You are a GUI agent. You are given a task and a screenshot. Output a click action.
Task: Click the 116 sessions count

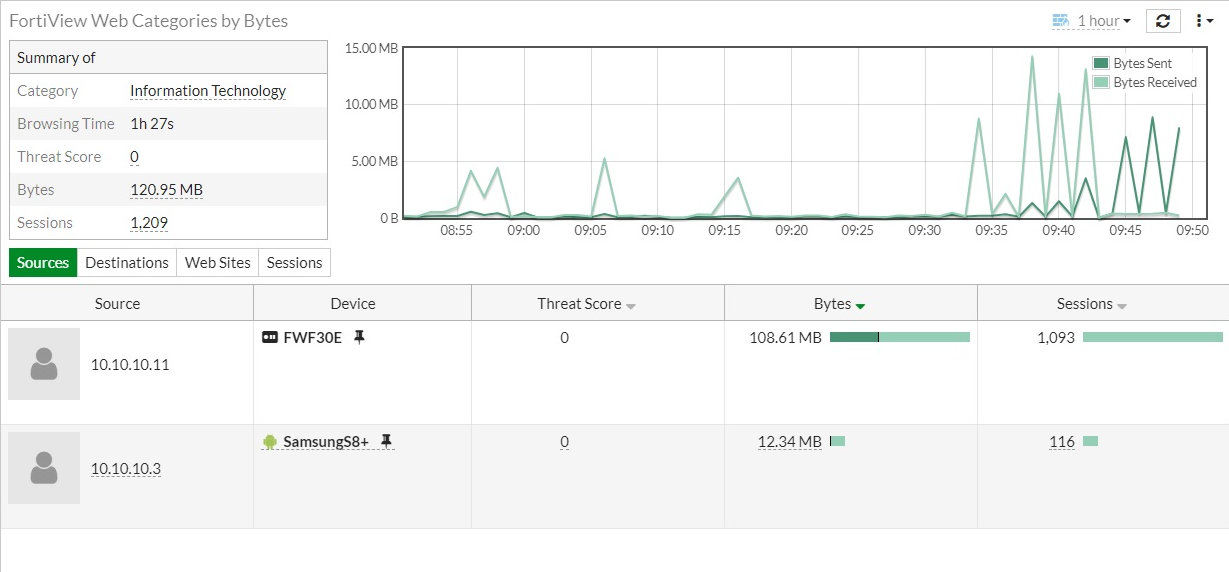click(x=1062, y=441)
